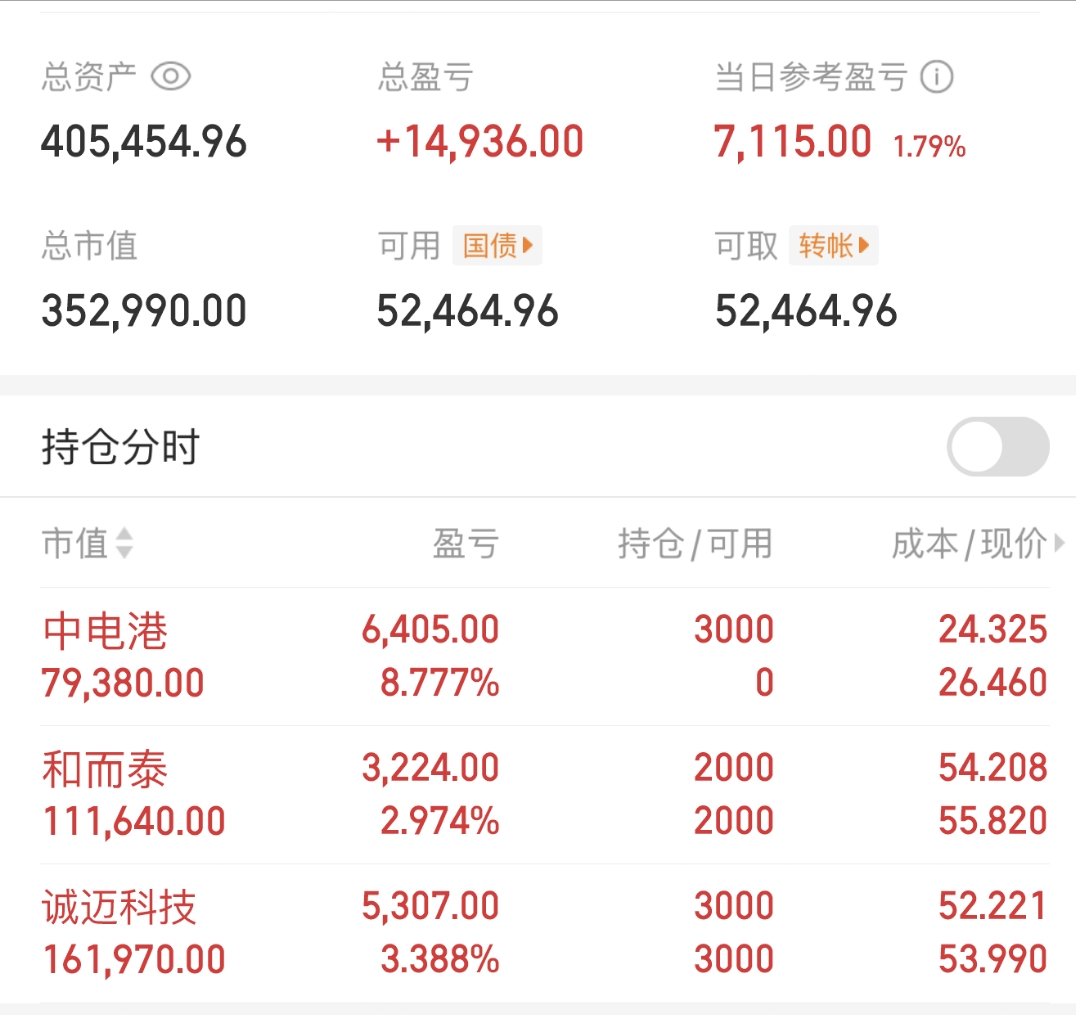The width and height of the screenshot is (1076, 1015).
Task: Toggle the 持仓分时 switch
Action: (997, 446)
